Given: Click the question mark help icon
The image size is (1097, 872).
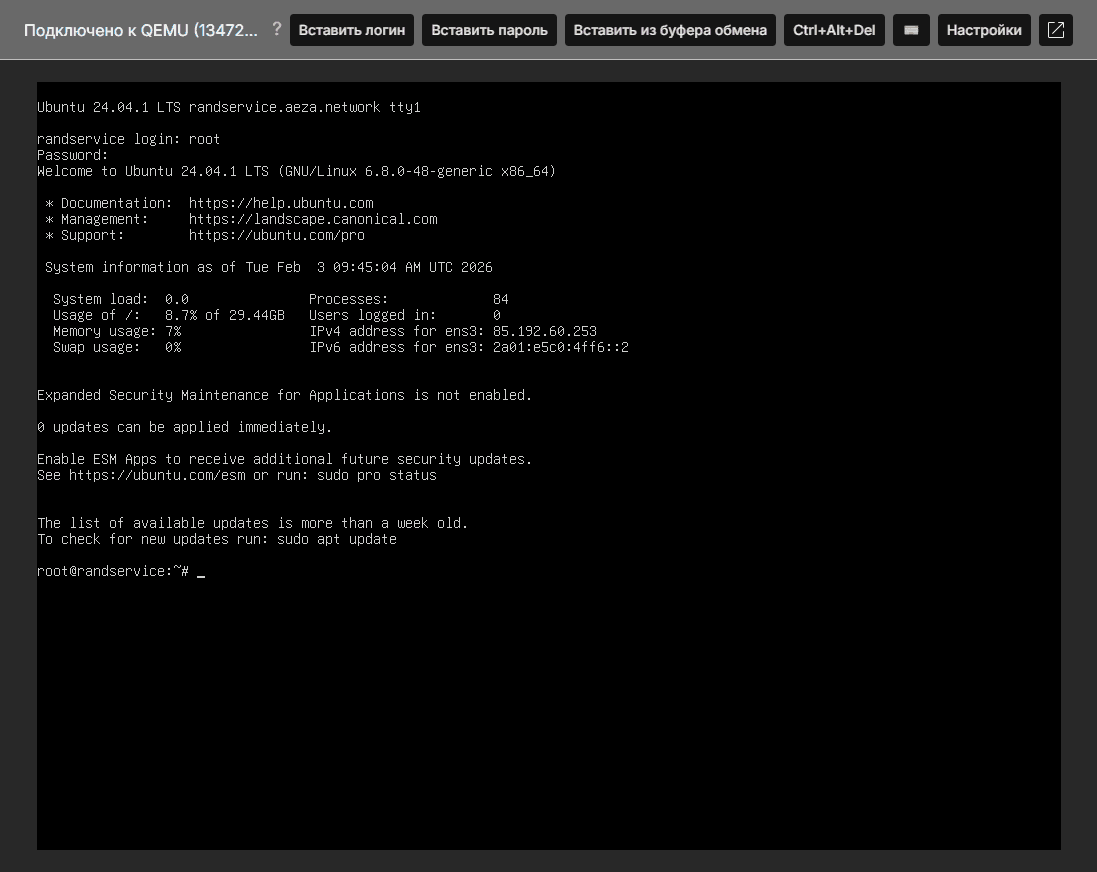Looking at the screenshot, I should click(x=277, y=29).
